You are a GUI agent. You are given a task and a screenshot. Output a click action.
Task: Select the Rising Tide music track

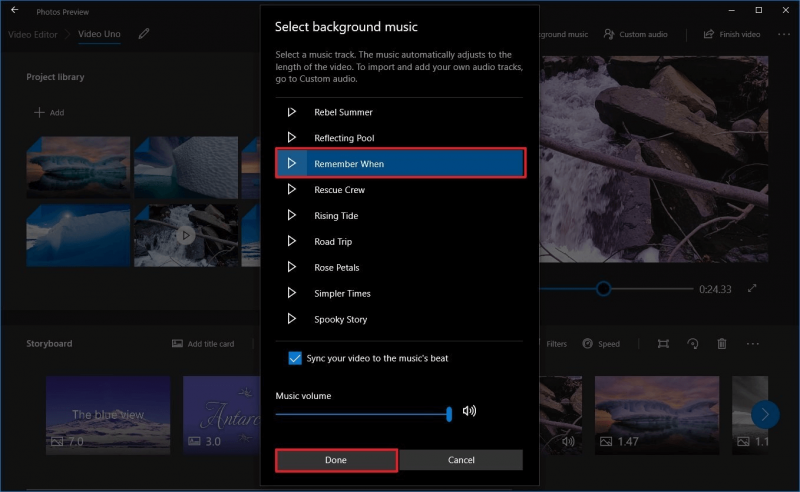click(336, 216)
